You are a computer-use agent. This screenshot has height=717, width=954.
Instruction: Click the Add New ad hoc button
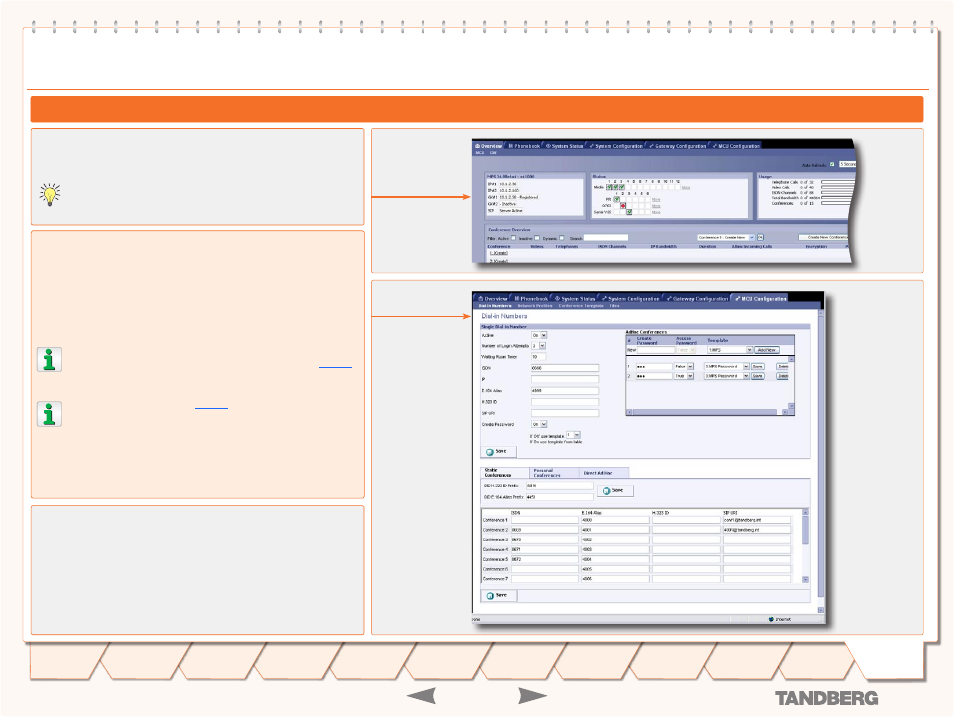click(767, 350)
